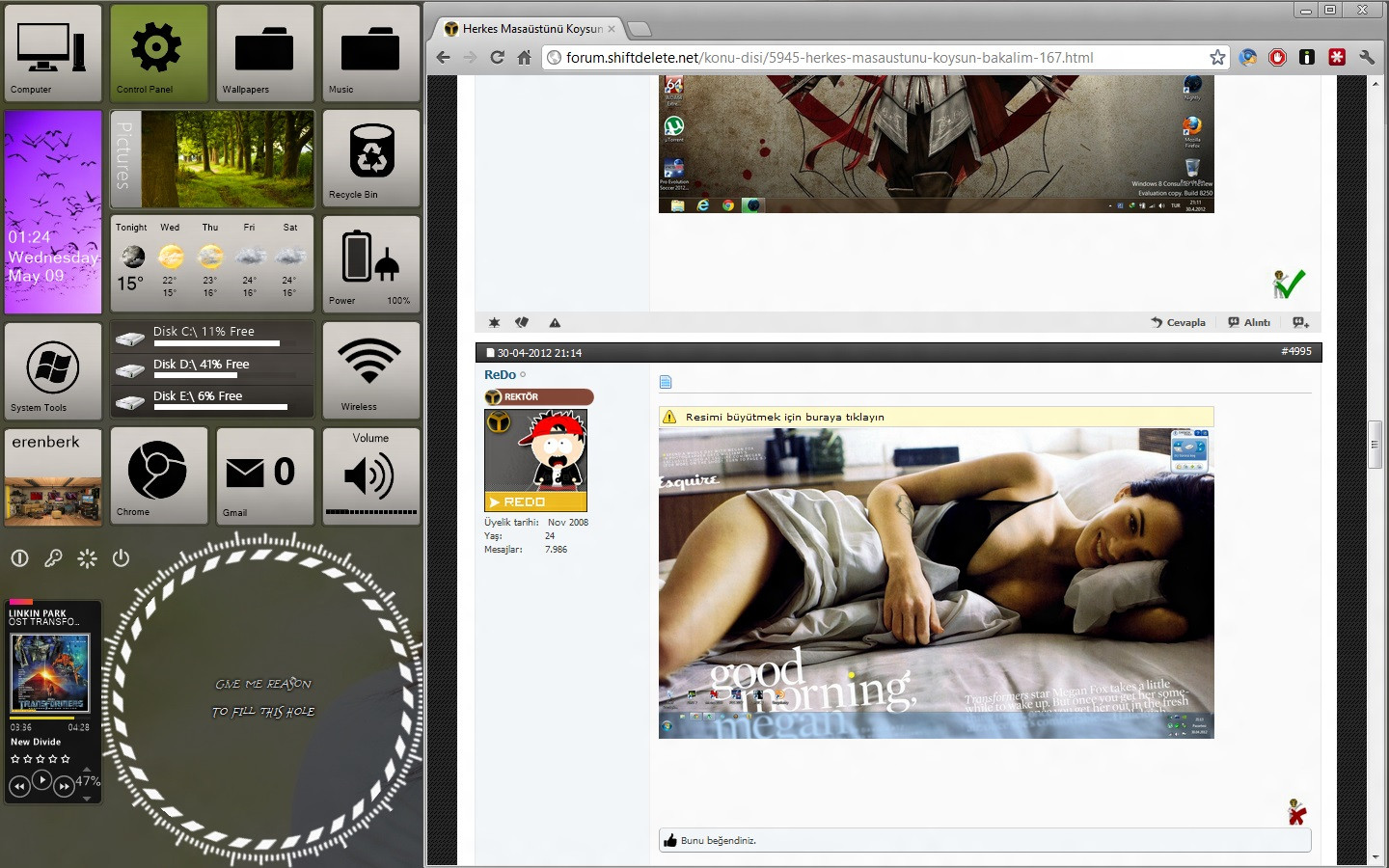The width and height of the screenshot is (1389, 868).
Task: Click the Alıntı quote button
Action: (1249, 323)
